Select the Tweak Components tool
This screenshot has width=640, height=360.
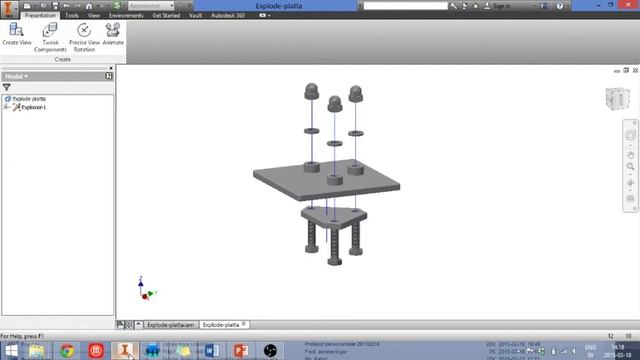tap(50, 38)
